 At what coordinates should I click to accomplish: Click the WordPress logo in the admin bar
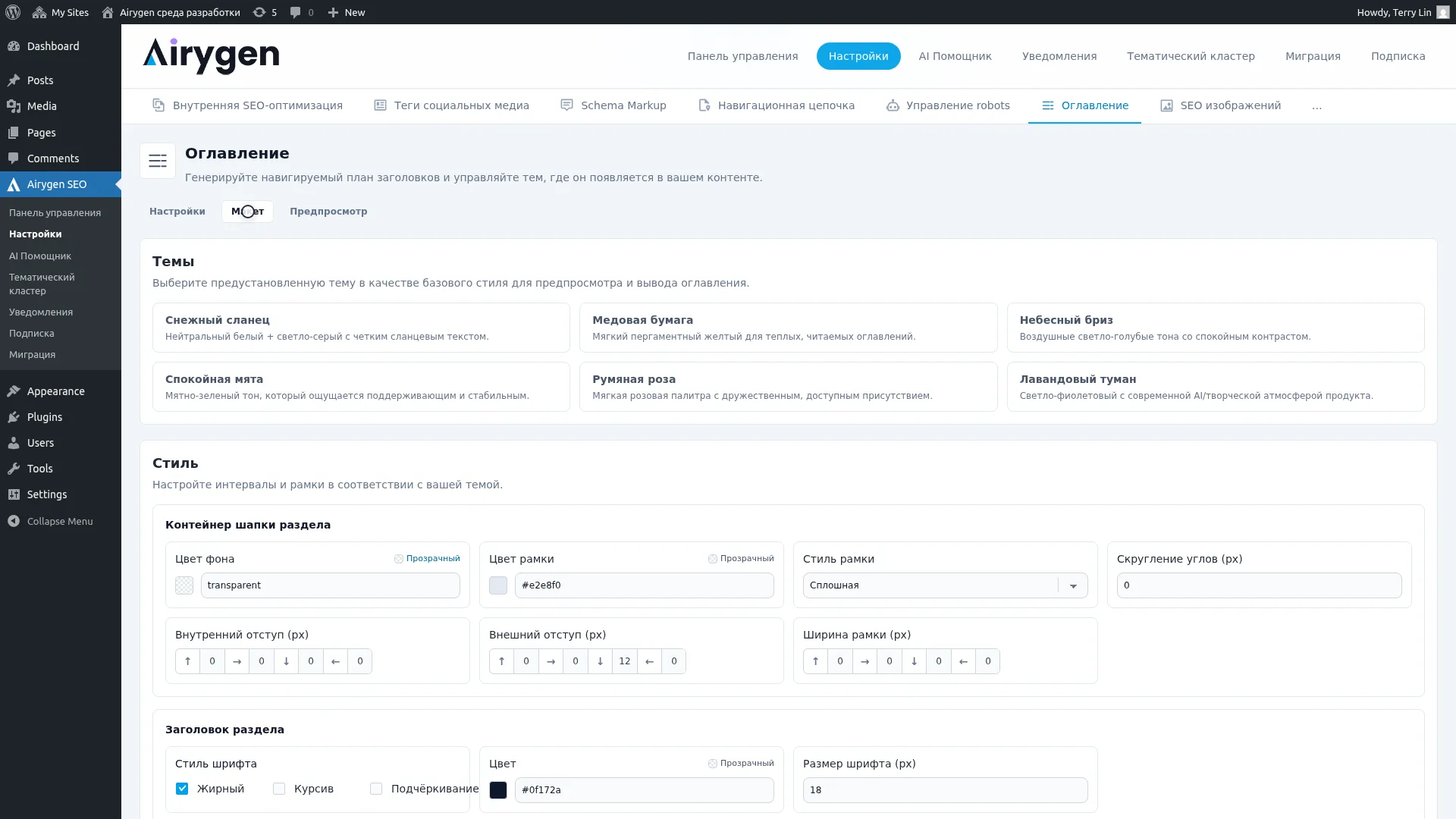[x=14, y=12]
